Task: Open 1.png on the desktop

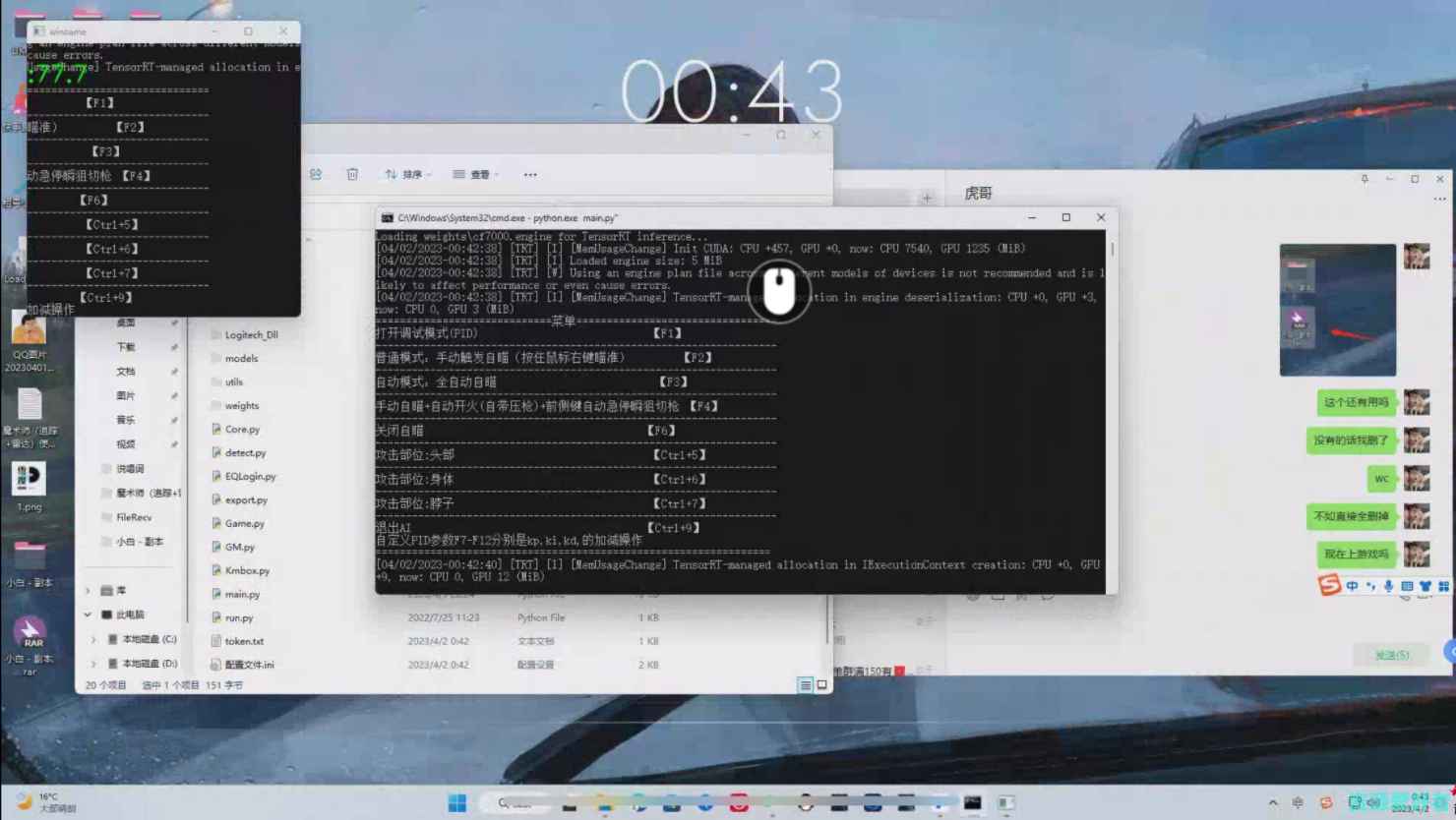Action: [x=29, y=488]
